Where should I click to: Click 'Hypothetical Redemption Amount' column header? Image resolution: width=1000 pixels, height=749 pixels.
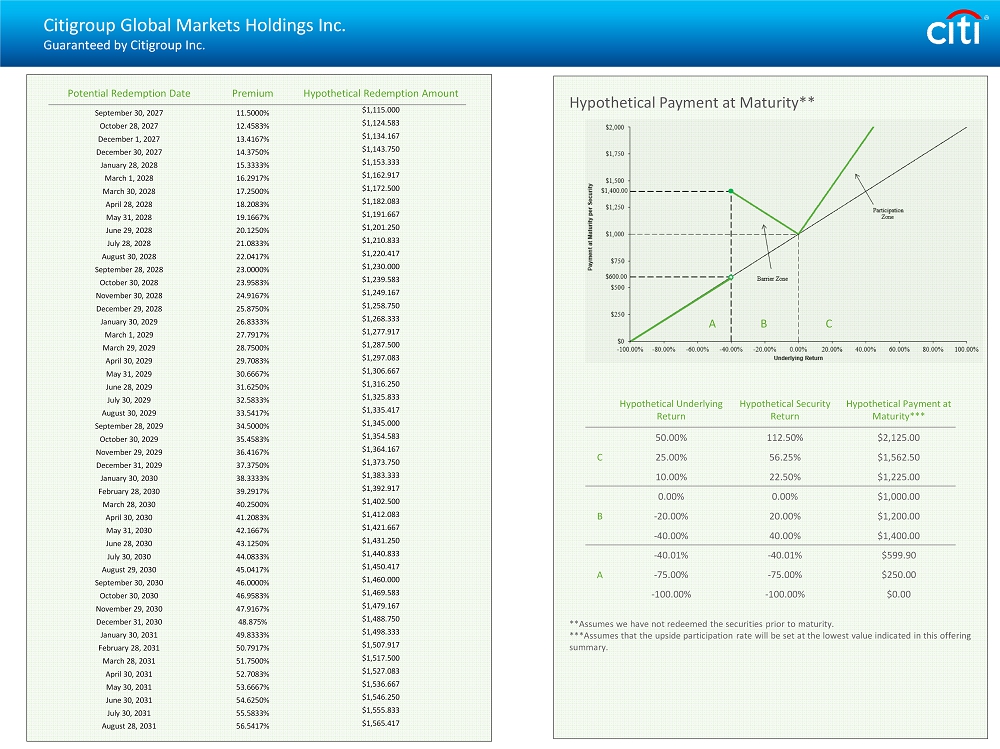point(381,93)
